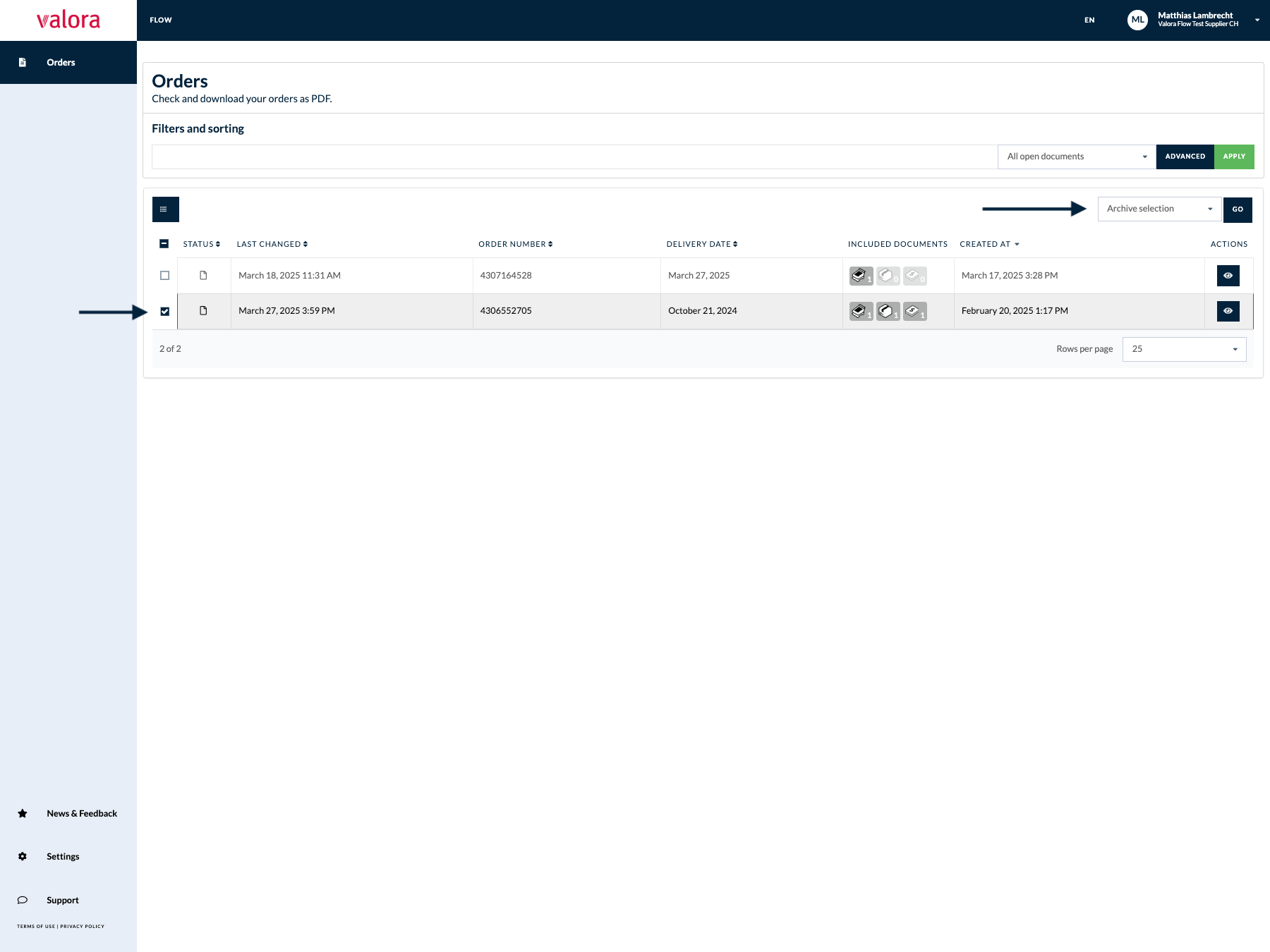Click the Orders document icon in sidebar
The height and width of the screenshot is (952, 1270).
(23, 62)
